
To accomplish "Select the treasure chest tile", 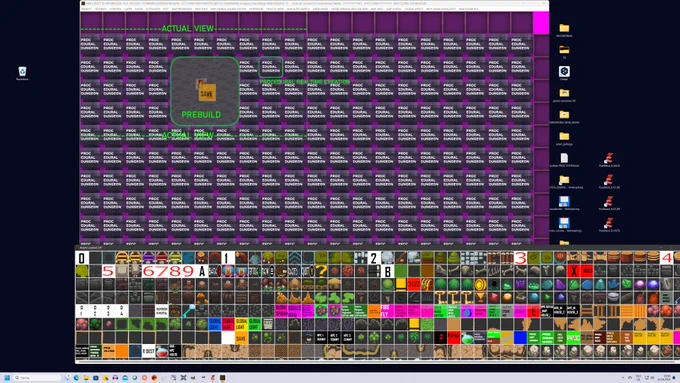I will pyautogui.click(x=427, y=285).
